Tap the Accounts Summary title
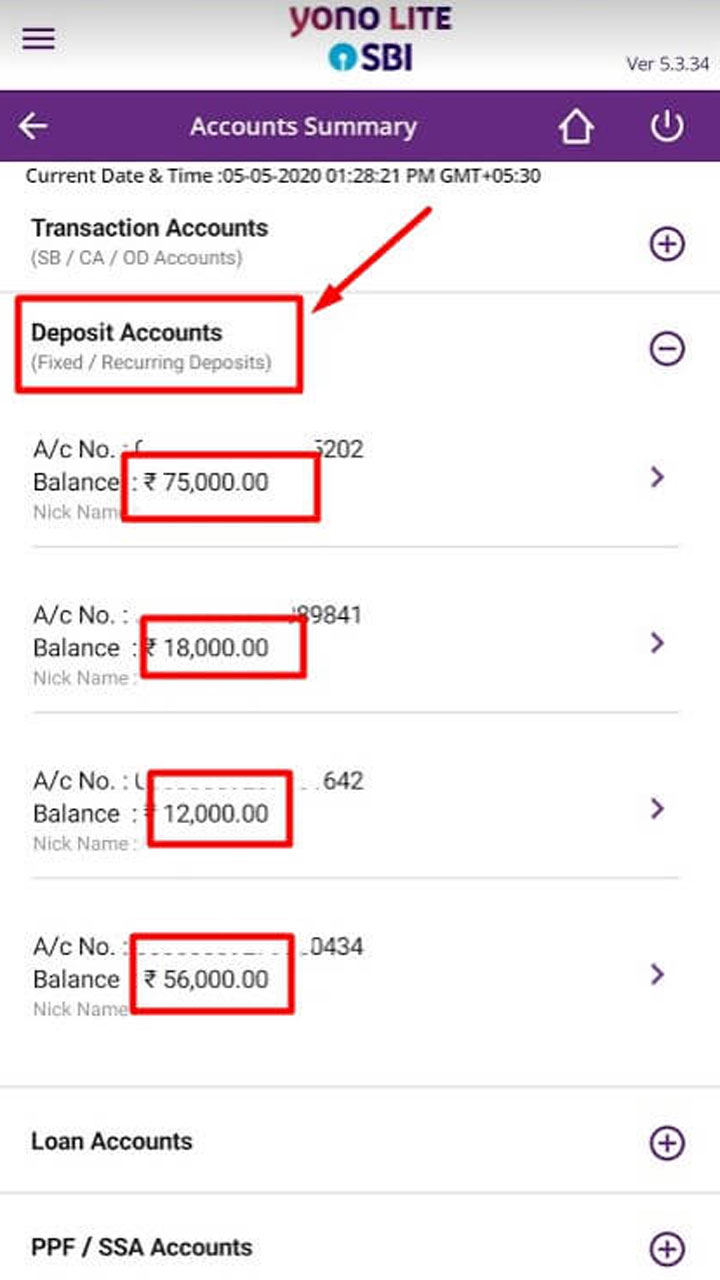Image resolution: width=720 pixels, height=1280 pixels. [x=303, y=127]
